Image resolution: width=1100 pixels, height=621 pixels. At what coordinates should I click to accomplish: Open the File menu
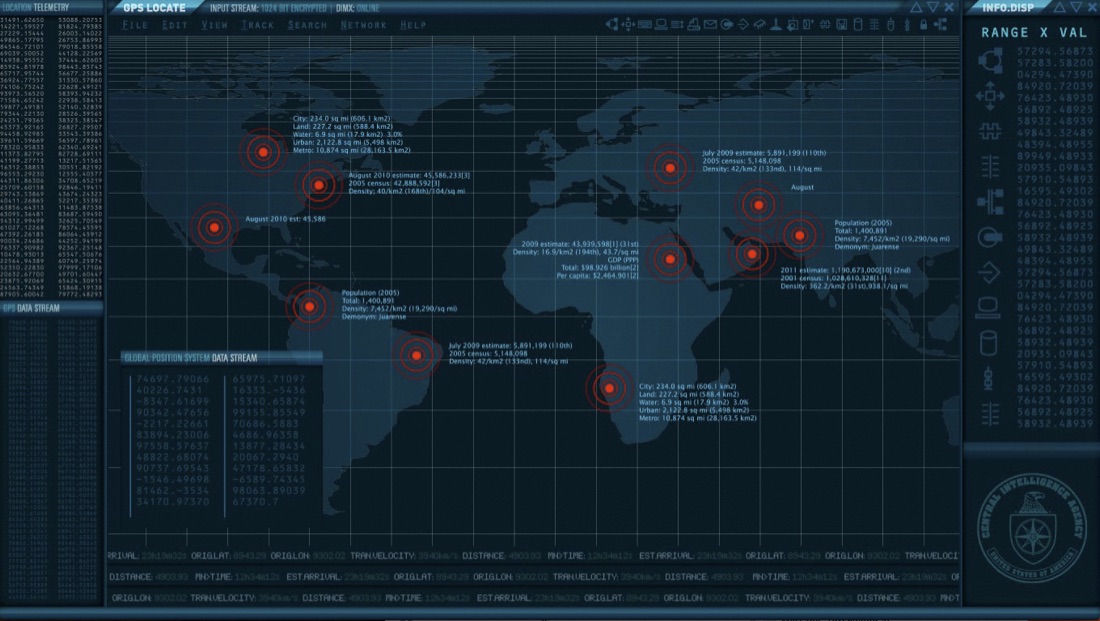(x=135, y=25)
